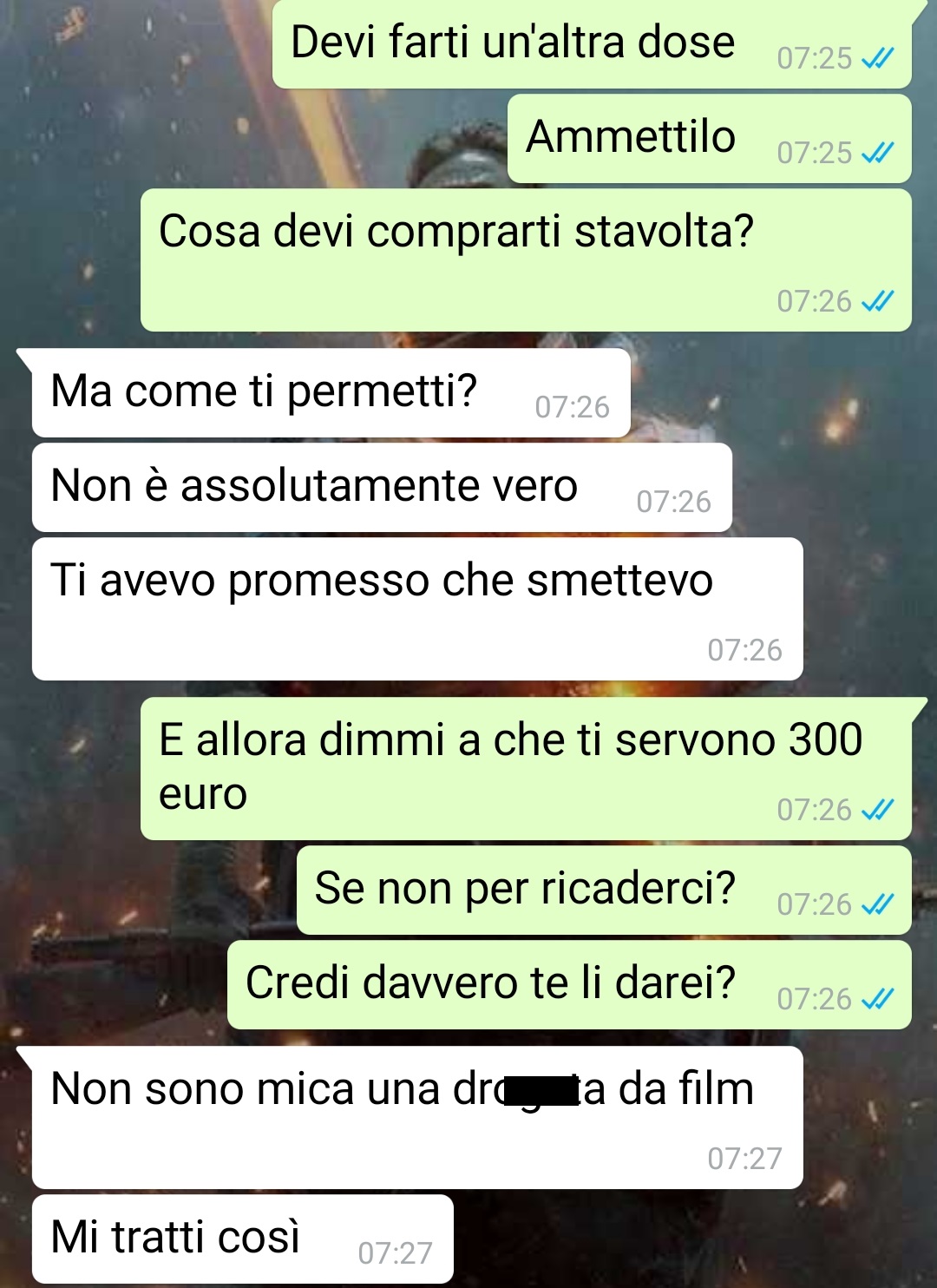Select the 'Devi farti un'altra dose' message bubble
This screenshot has height=1288, width=937.
coord(592,43)
